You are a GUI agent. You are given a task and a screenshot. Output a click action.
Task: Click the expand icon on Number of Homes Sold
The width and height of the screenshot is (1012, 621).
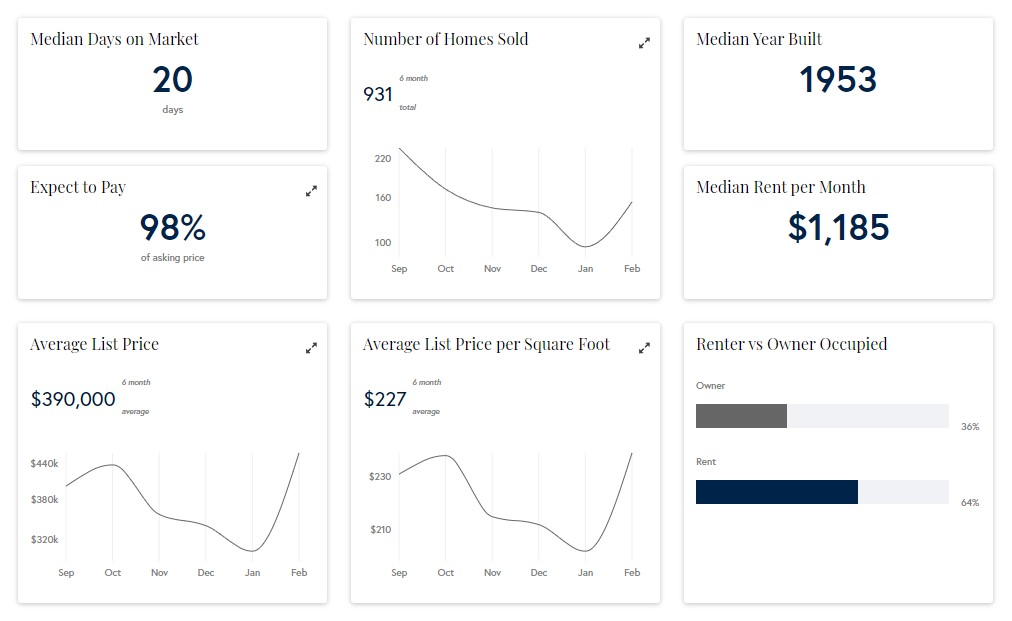pos(644,43)
